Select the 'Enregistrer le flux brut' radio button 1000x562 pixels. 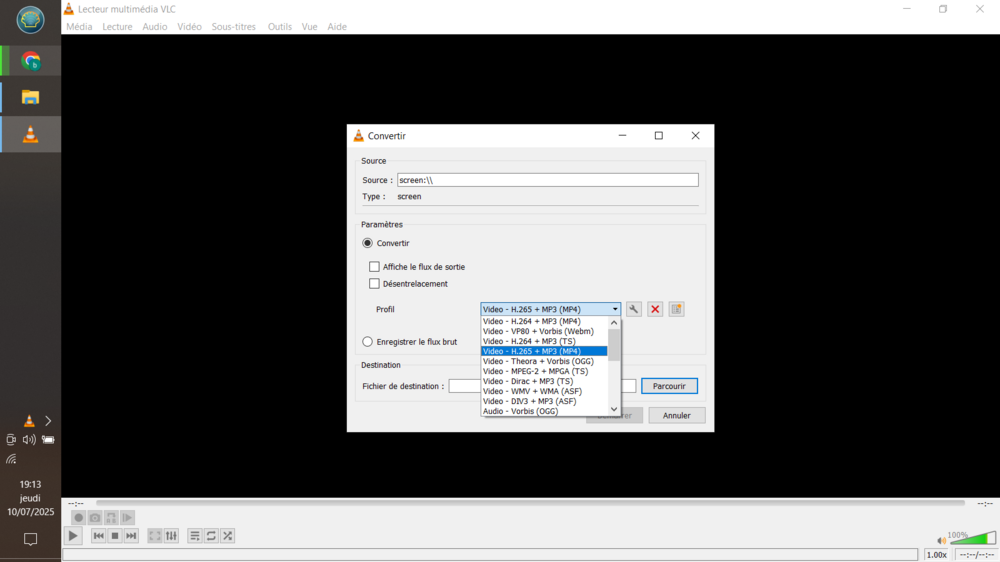pos(368,342)
